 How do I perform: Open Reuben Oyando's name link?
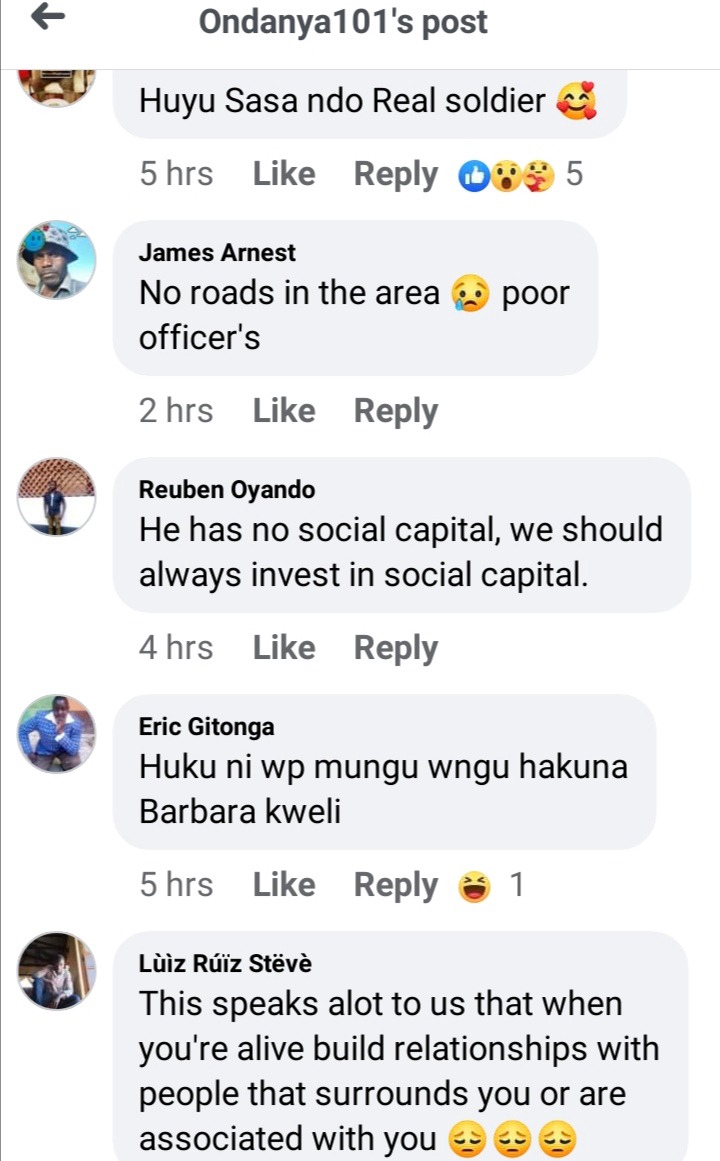227,489
